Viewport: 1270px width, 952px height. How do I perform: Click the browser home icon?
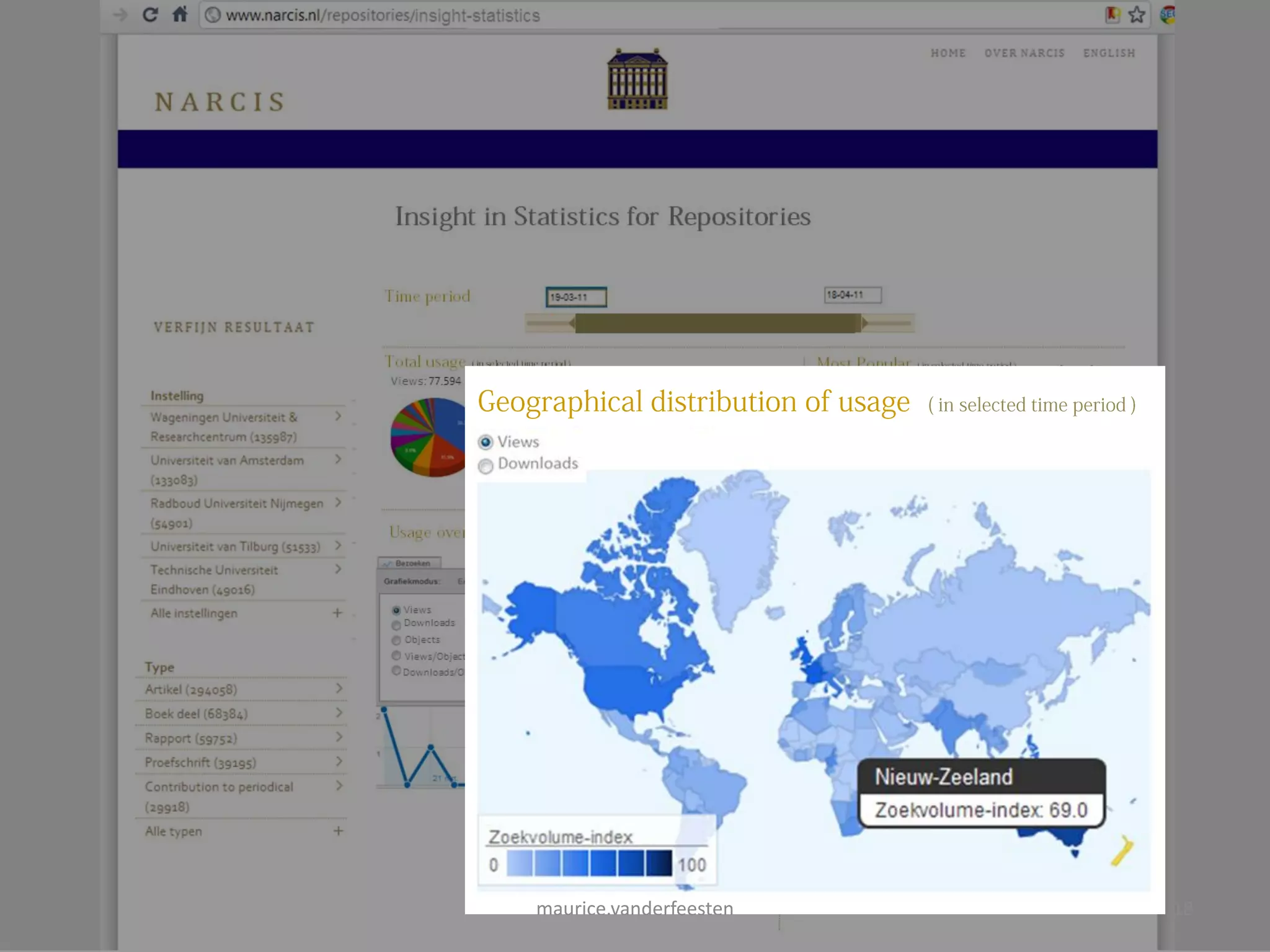pos(180,14)
